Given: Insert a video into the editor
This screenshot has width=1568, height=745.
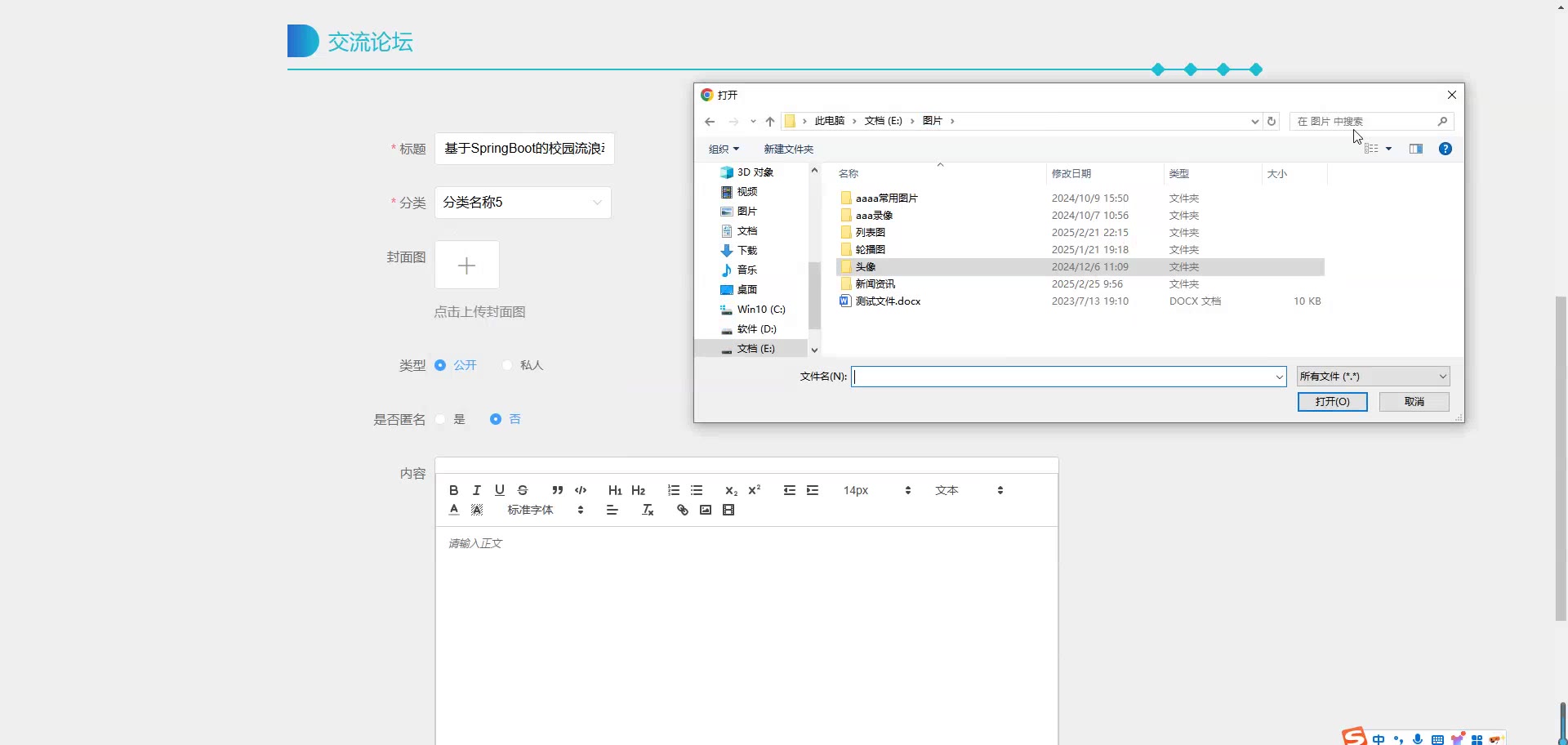Looking at the screenshot, I should pyautogui.click(x=728, y=511).
